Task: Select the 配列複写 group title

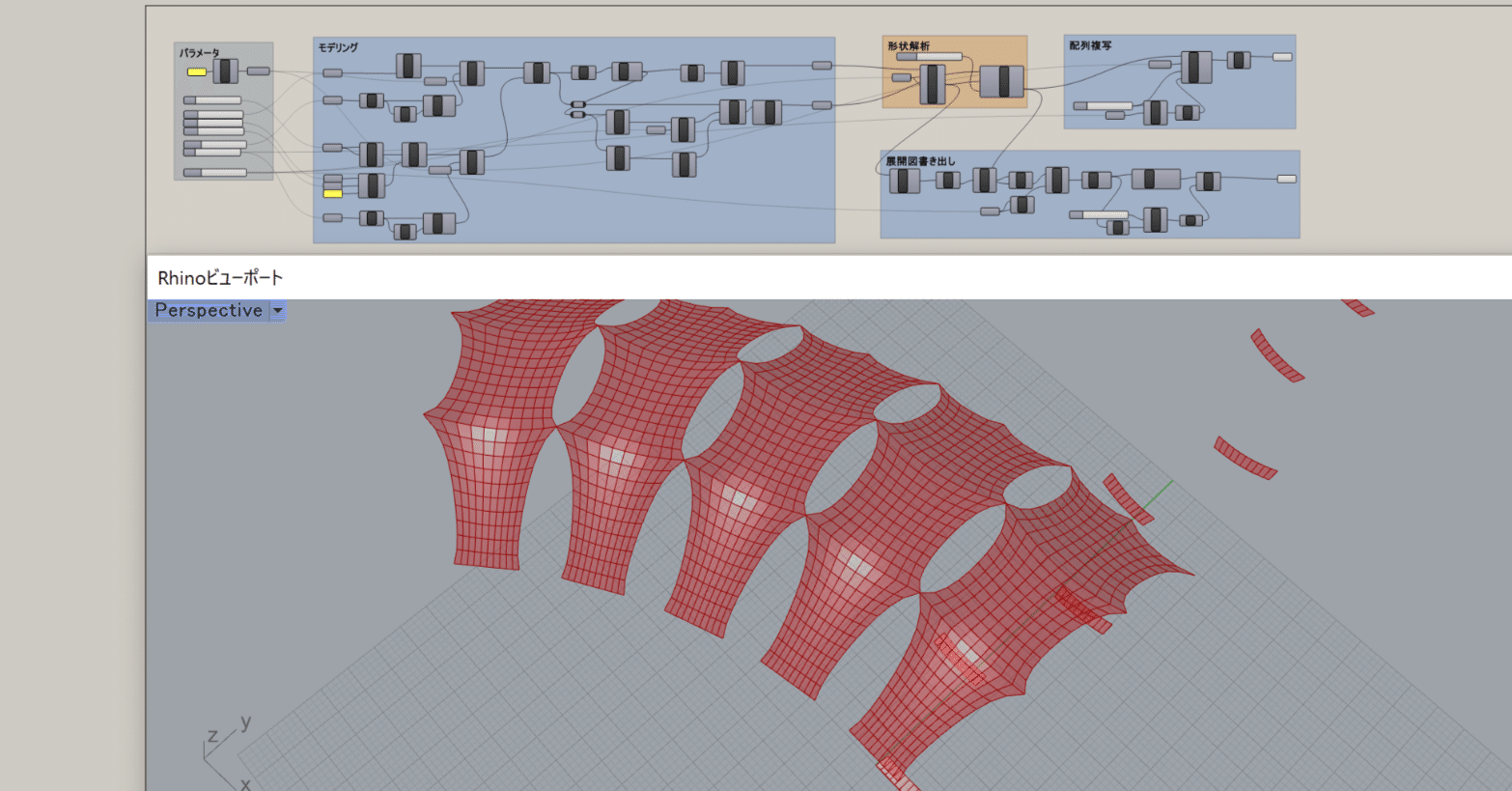Action: 1090,45
